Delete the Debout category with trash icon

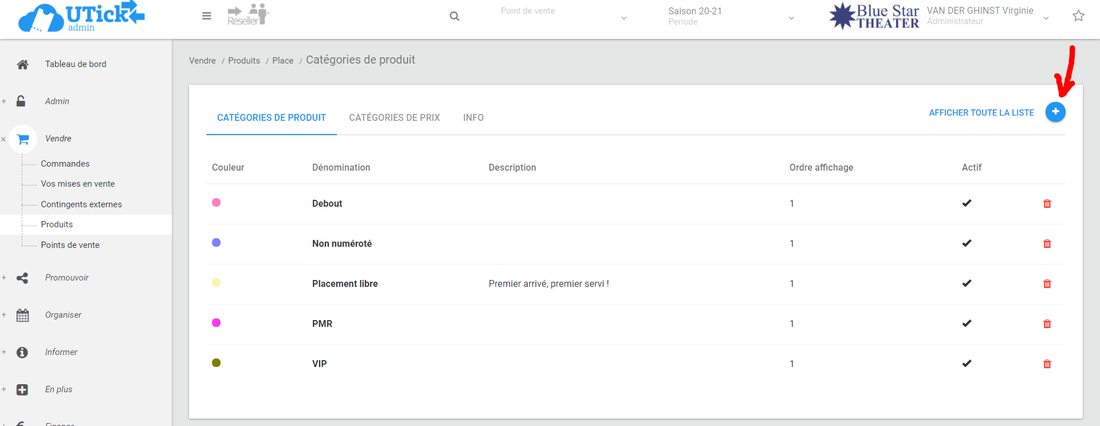[1047, 204]
